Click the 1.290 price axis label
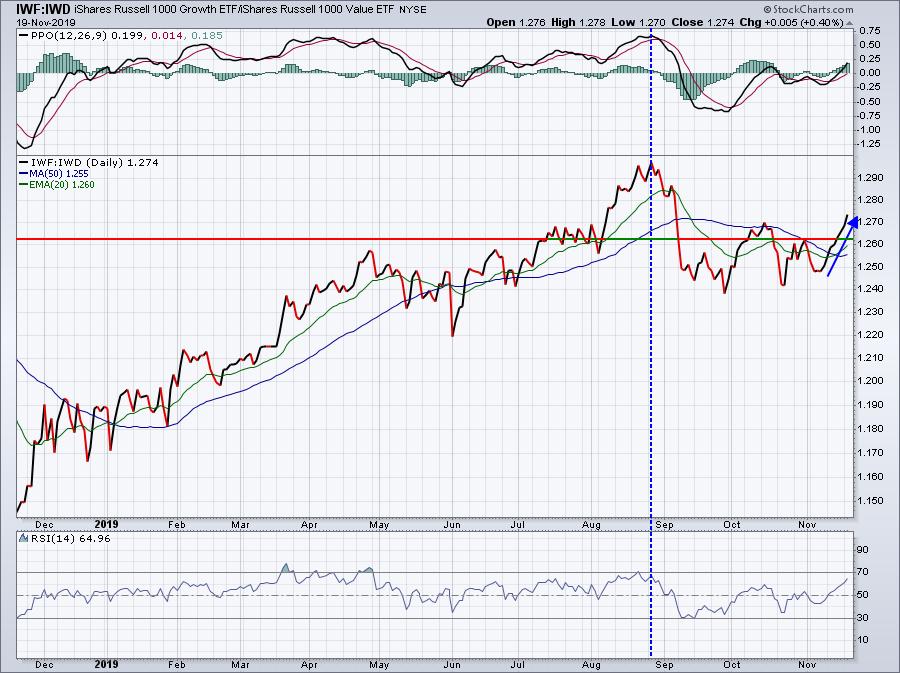Image resolution: width=900 pixels, height=673 pixels. [x=870, y=177]
